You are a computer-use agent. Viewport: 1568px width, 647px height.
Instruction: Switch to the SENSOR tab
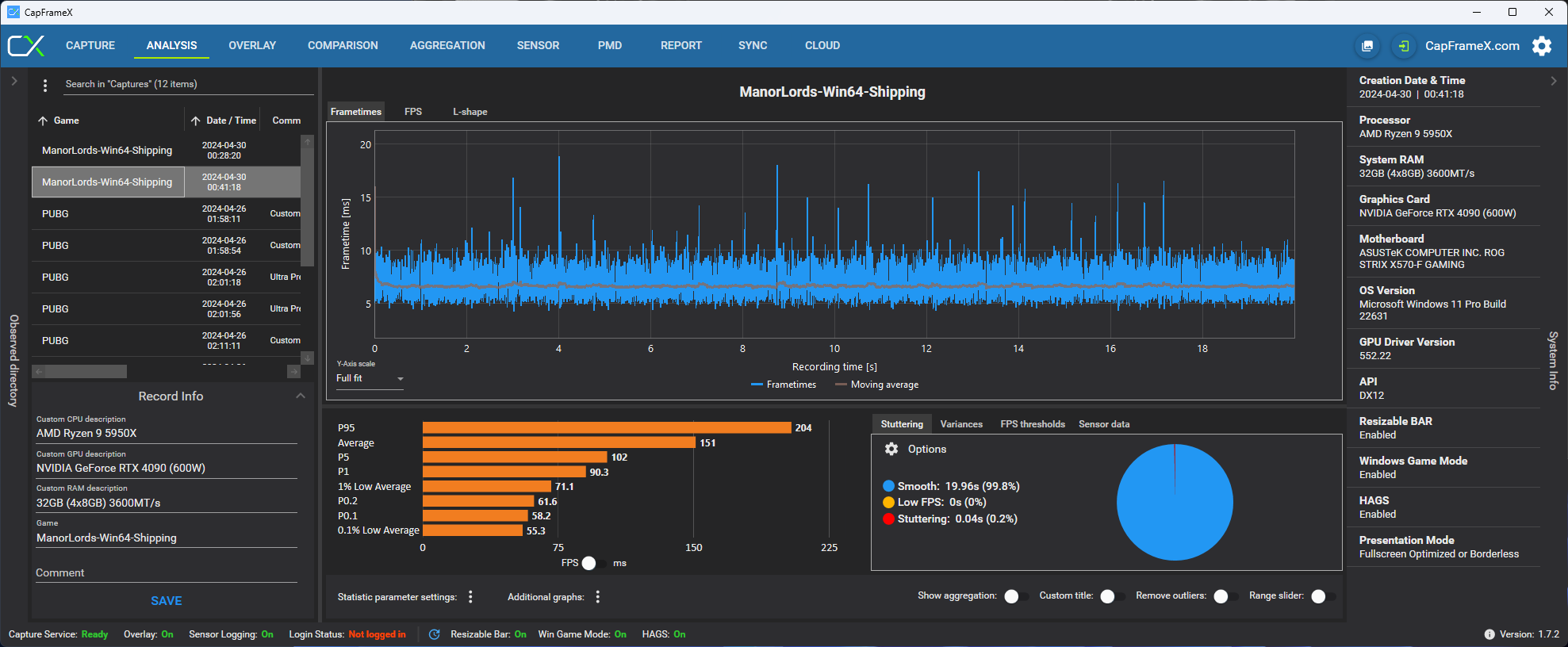point(538,45)
